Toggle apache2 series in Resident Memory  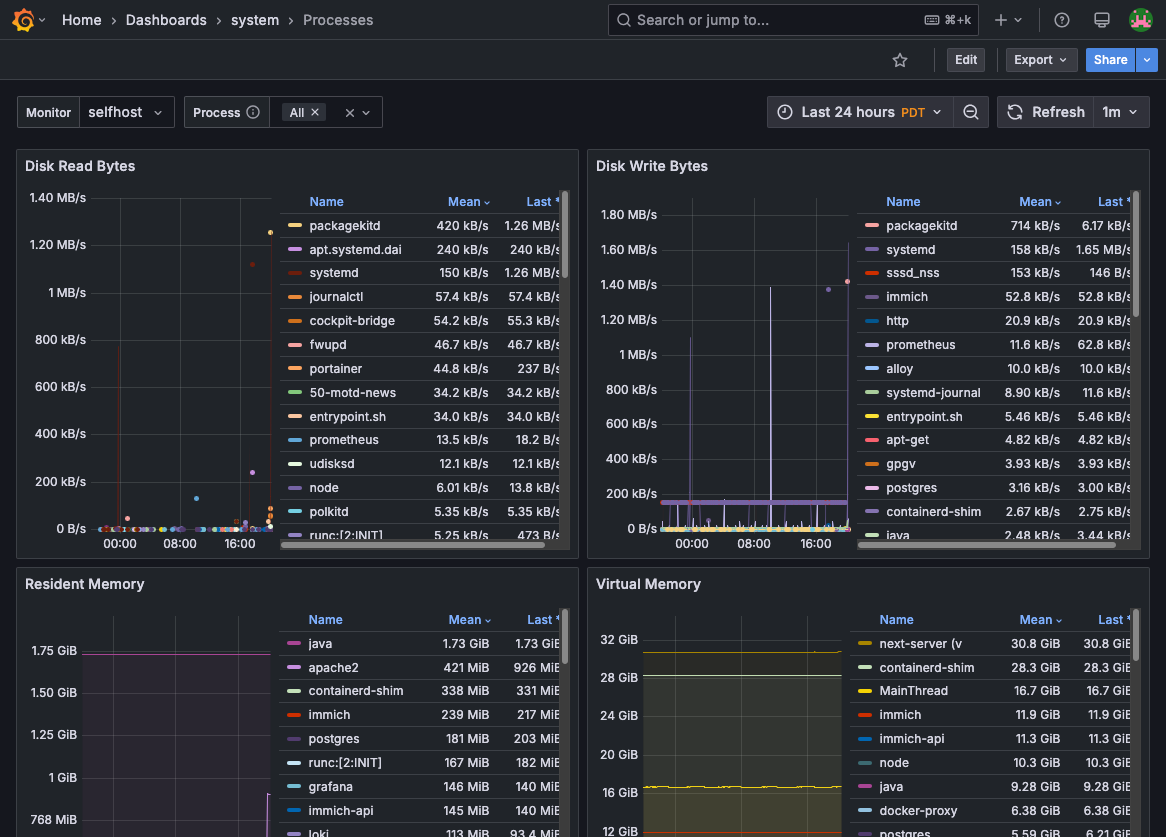tap(333, 668)
